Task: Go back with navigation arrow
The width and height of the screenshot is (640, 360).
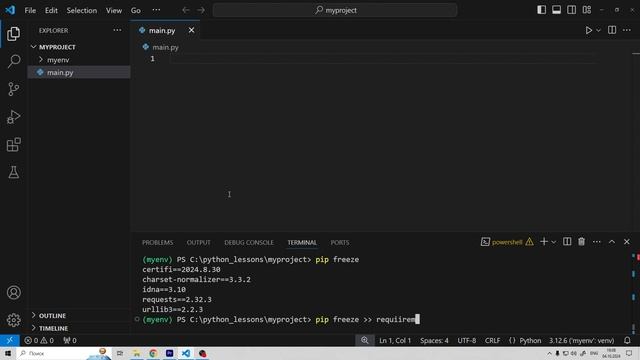Action: tap(186, 10)
